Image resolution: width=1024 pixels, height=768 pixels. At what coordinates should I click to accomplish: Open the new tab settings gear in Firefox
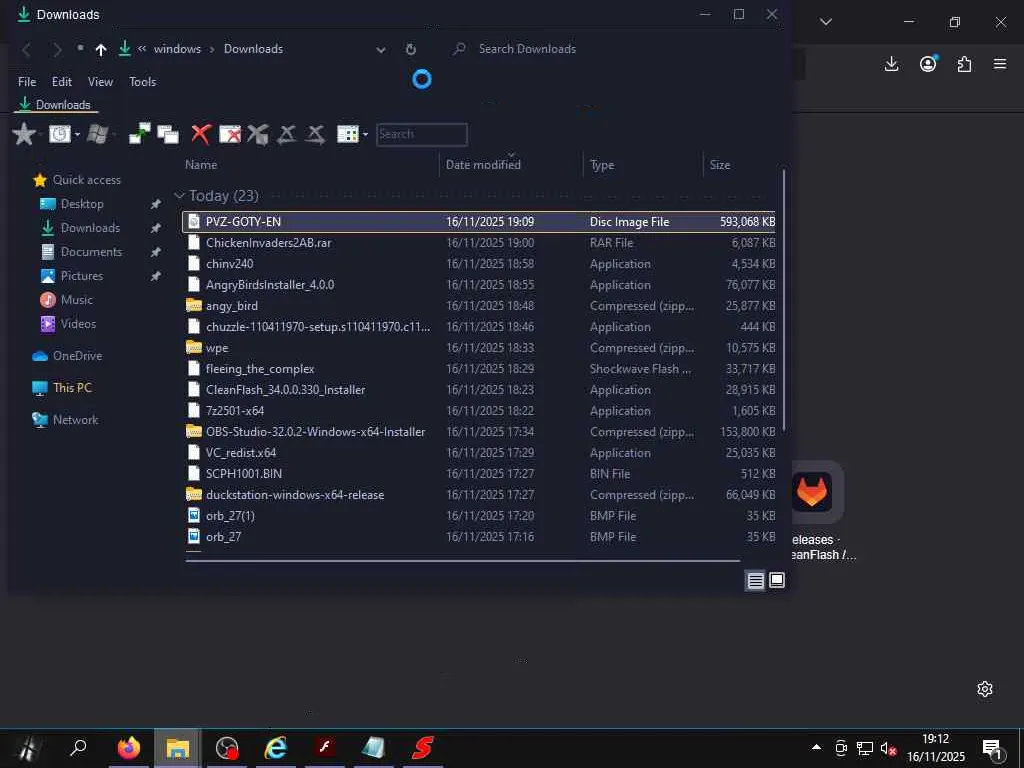coord(985,689)
